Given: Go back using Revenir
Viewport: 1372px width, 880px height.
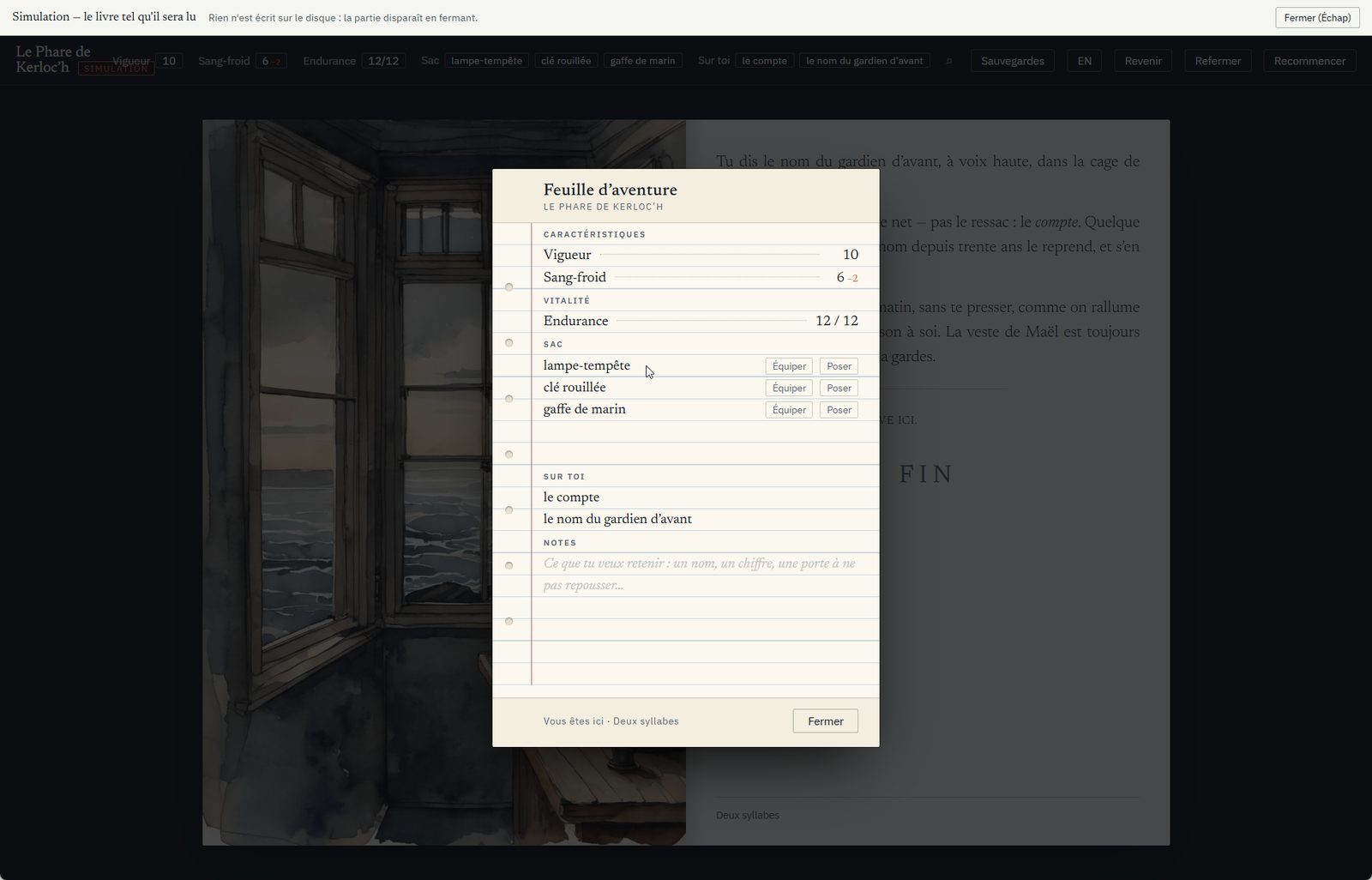Looking at the screenshot, I should click(x=1143, y=61).
